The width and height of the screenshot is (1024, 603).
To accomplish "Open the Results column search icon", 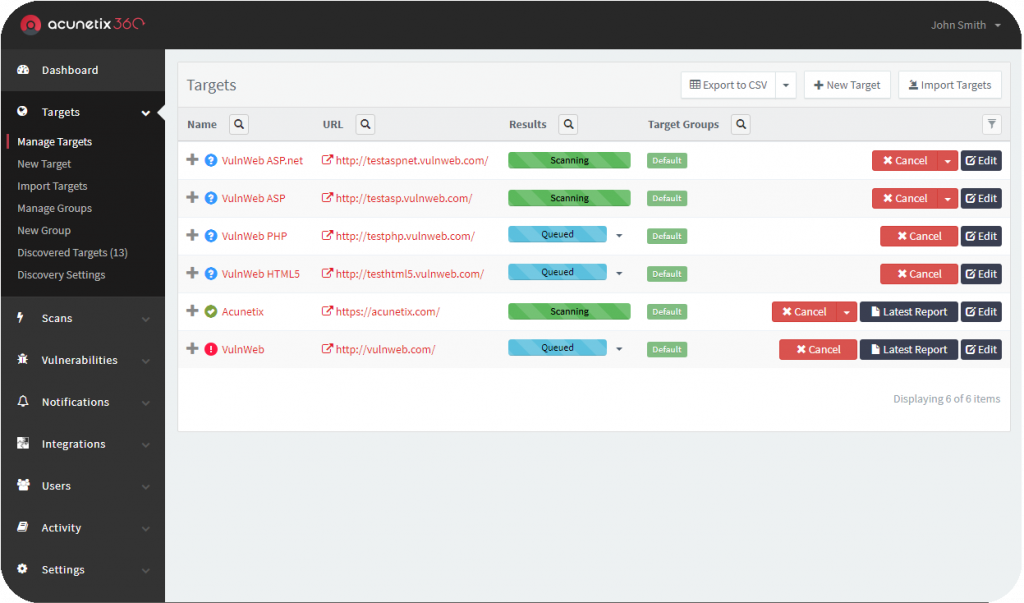I will coord(569,124).
